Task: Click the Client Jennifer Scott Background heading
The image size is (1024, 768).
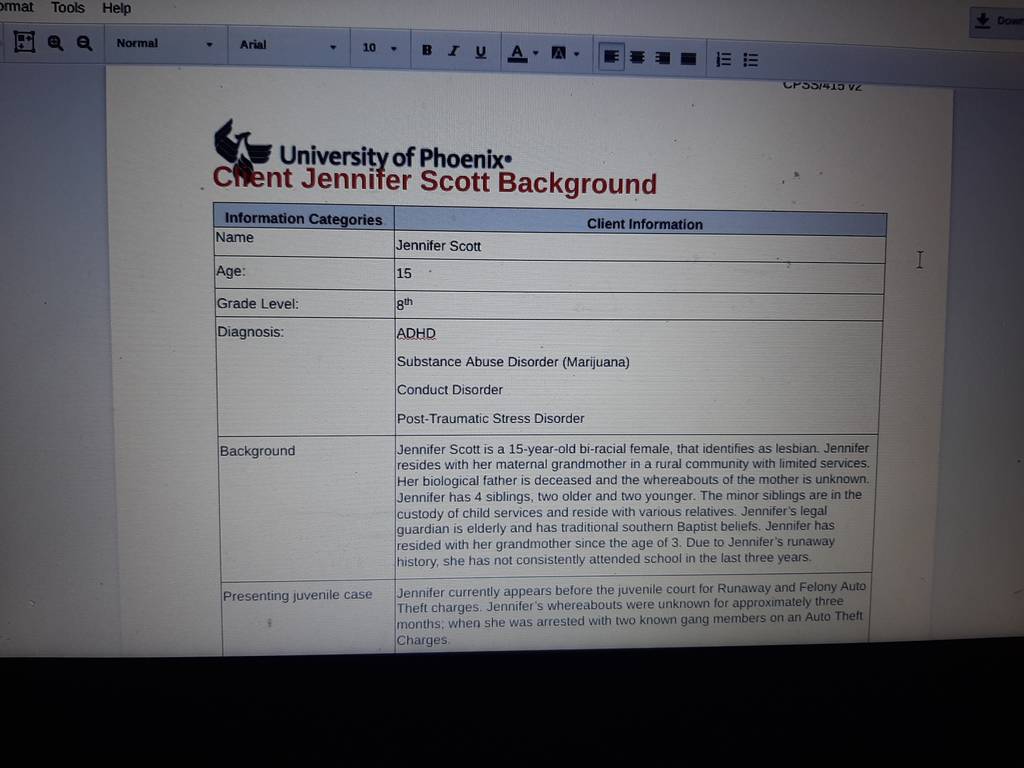Action: [x=435, y=181]
